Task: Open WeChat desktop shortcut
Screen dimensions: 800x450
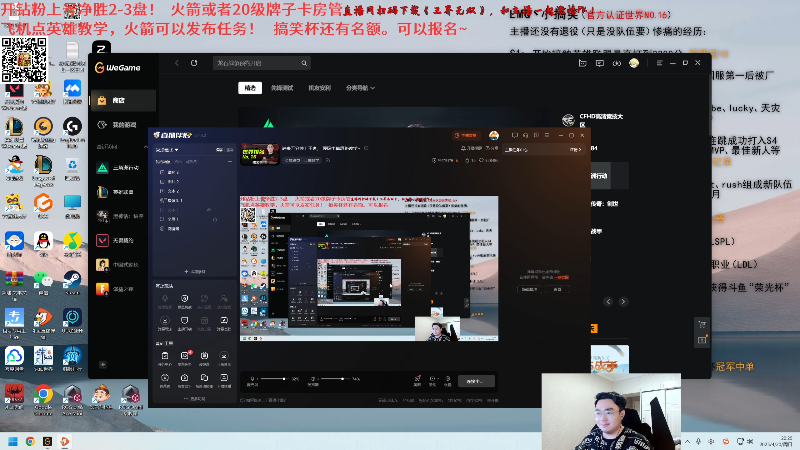Action: pyautogui.click(x=43, y=282)
